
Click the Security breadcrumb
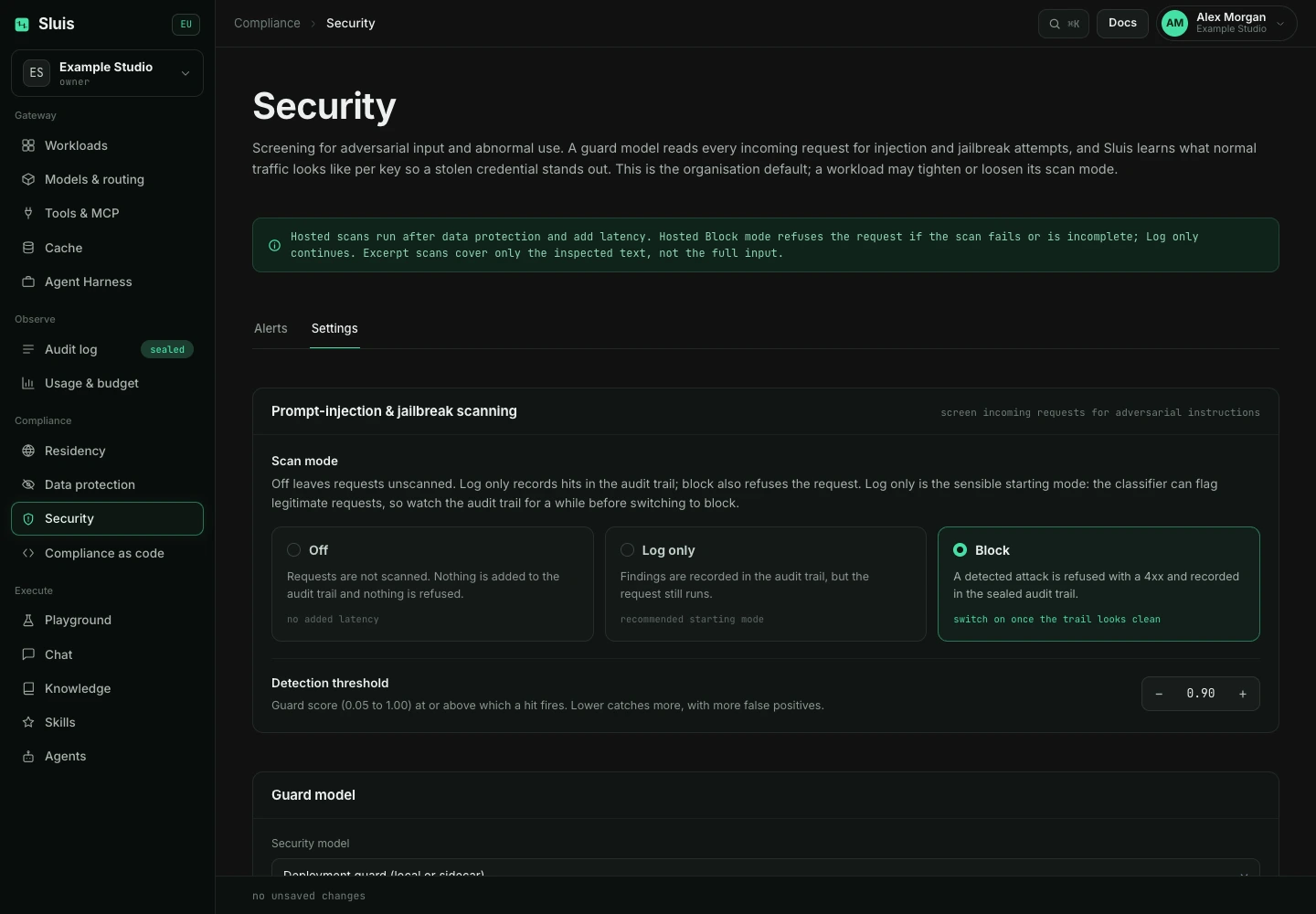tap(350, 23)
